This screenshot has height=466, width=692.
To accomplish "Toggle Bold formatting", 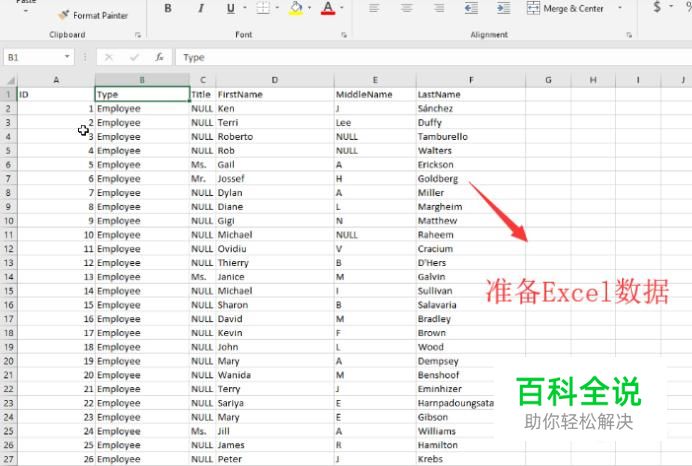I will [168, 8].
